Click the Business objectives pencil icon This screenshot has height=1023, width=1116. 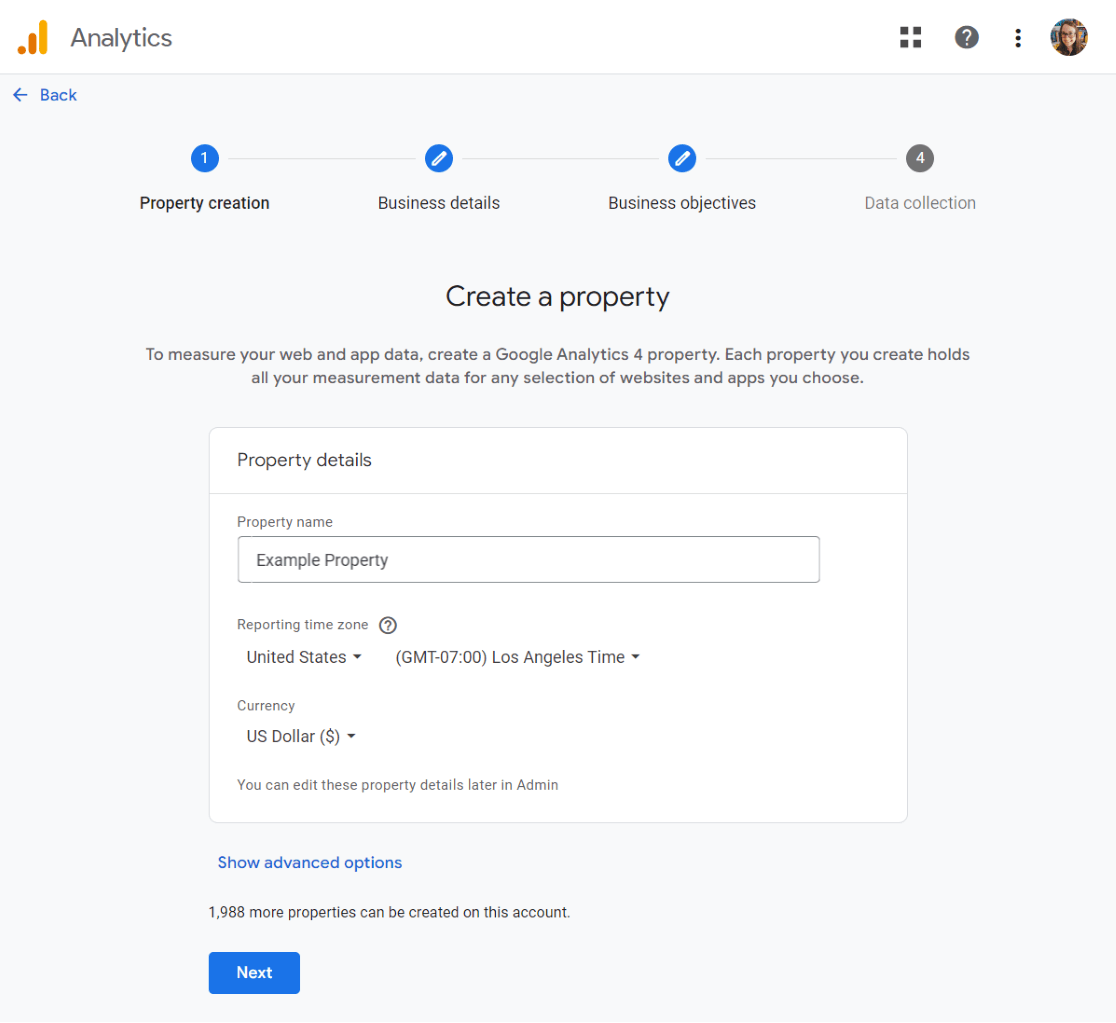(682, 158)
